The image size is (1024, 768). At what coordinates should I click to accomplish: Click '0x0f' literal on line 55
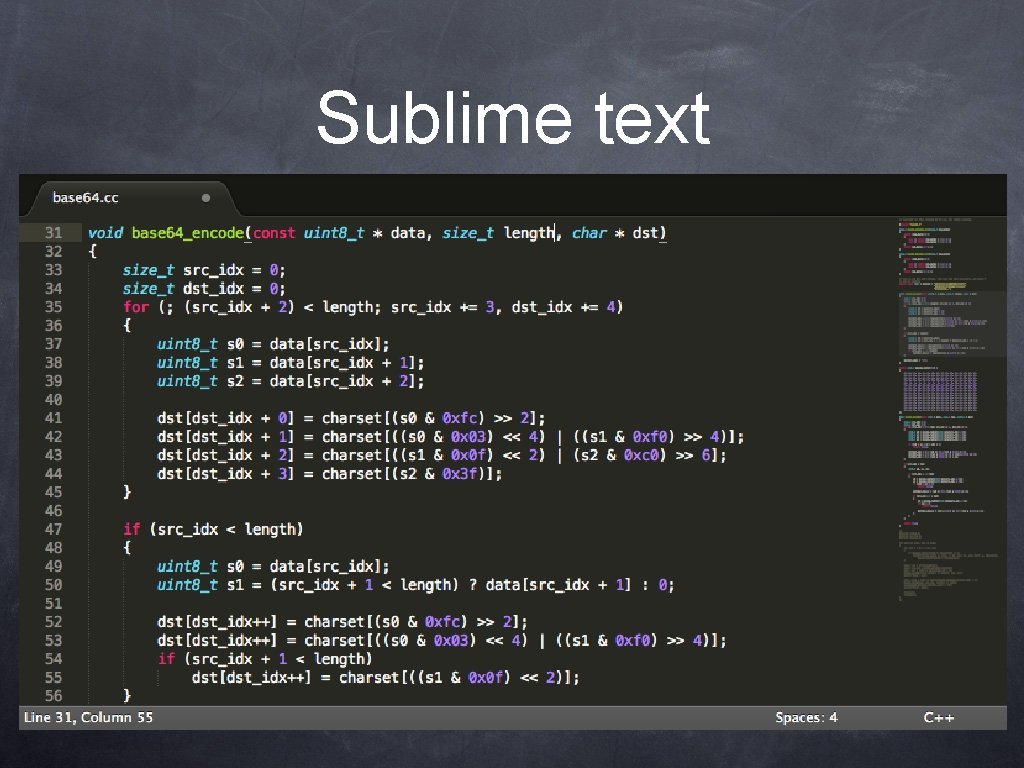[486, 677]
